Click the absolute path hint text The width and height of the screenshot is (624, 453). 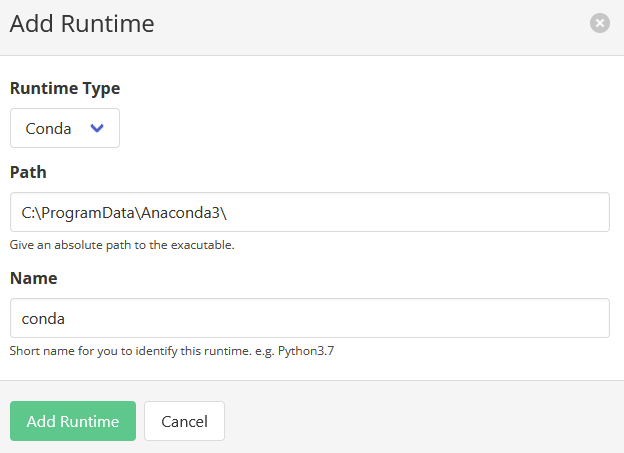coord(122,244)
